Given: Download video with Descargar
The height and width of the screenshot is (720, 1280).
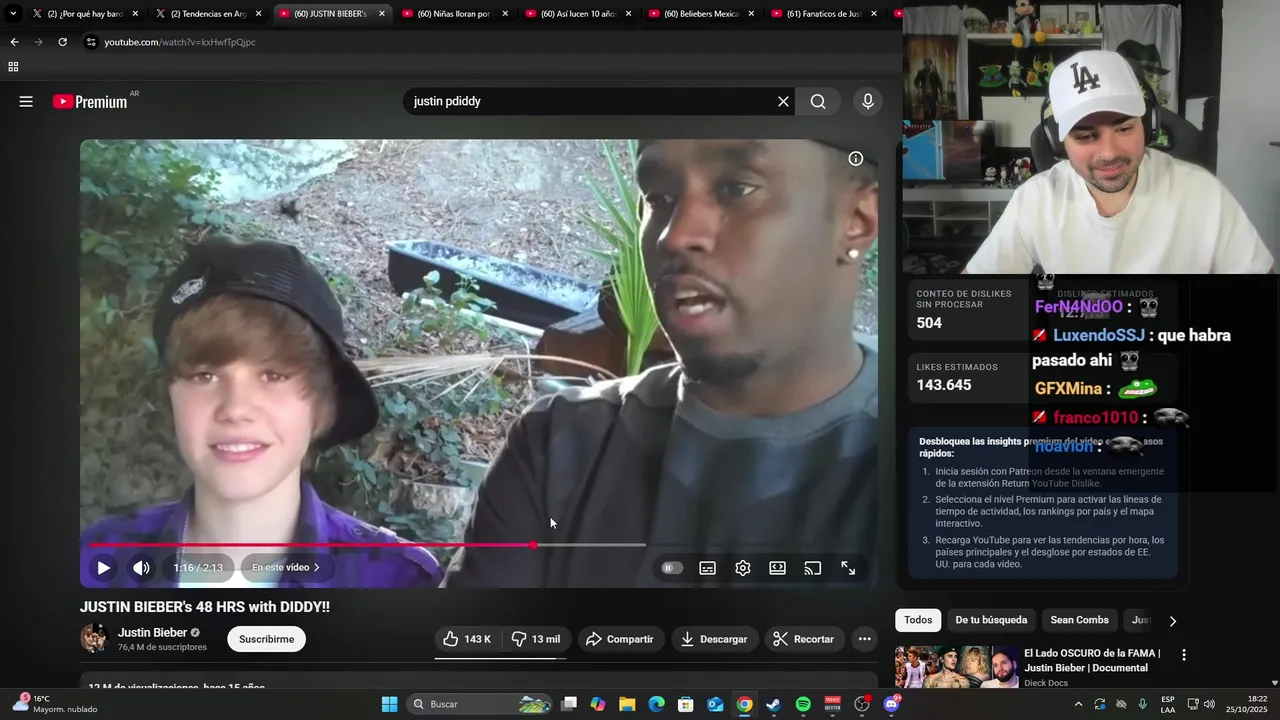Looking at the screenshot, I should point(714,639).
